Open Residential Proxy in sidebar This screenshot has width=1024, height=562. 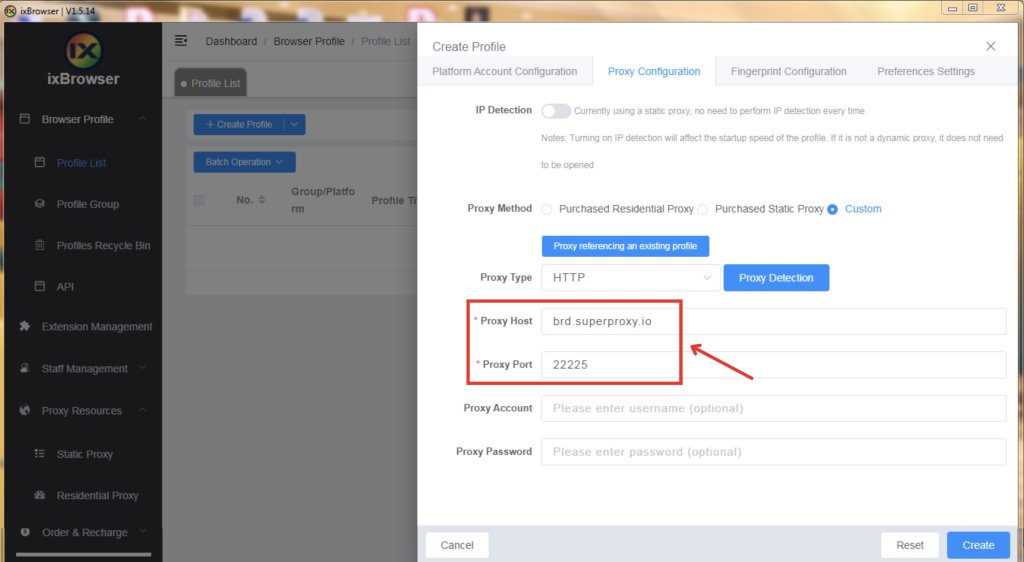pyautogui.click(x=97, y=496)
